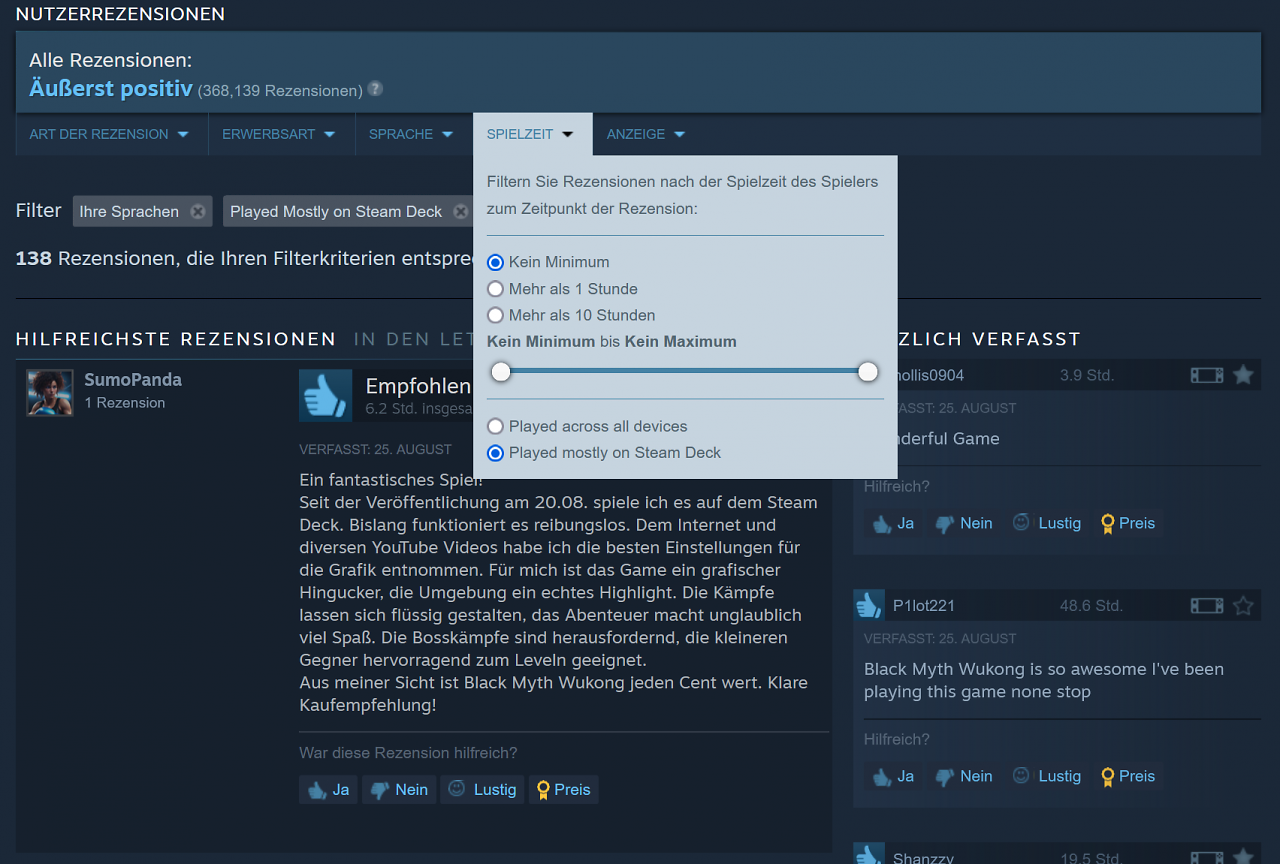The image size is (1280, 864).
Task: Click star icon on P1lot221 review
Action: pos(1243,606)
